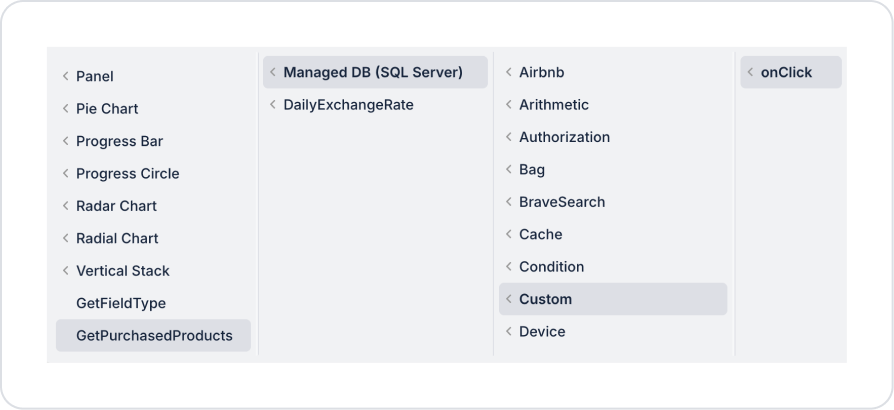Open the Progress Circle submenu item
The image size is (894, 410).
pos(127,173)
